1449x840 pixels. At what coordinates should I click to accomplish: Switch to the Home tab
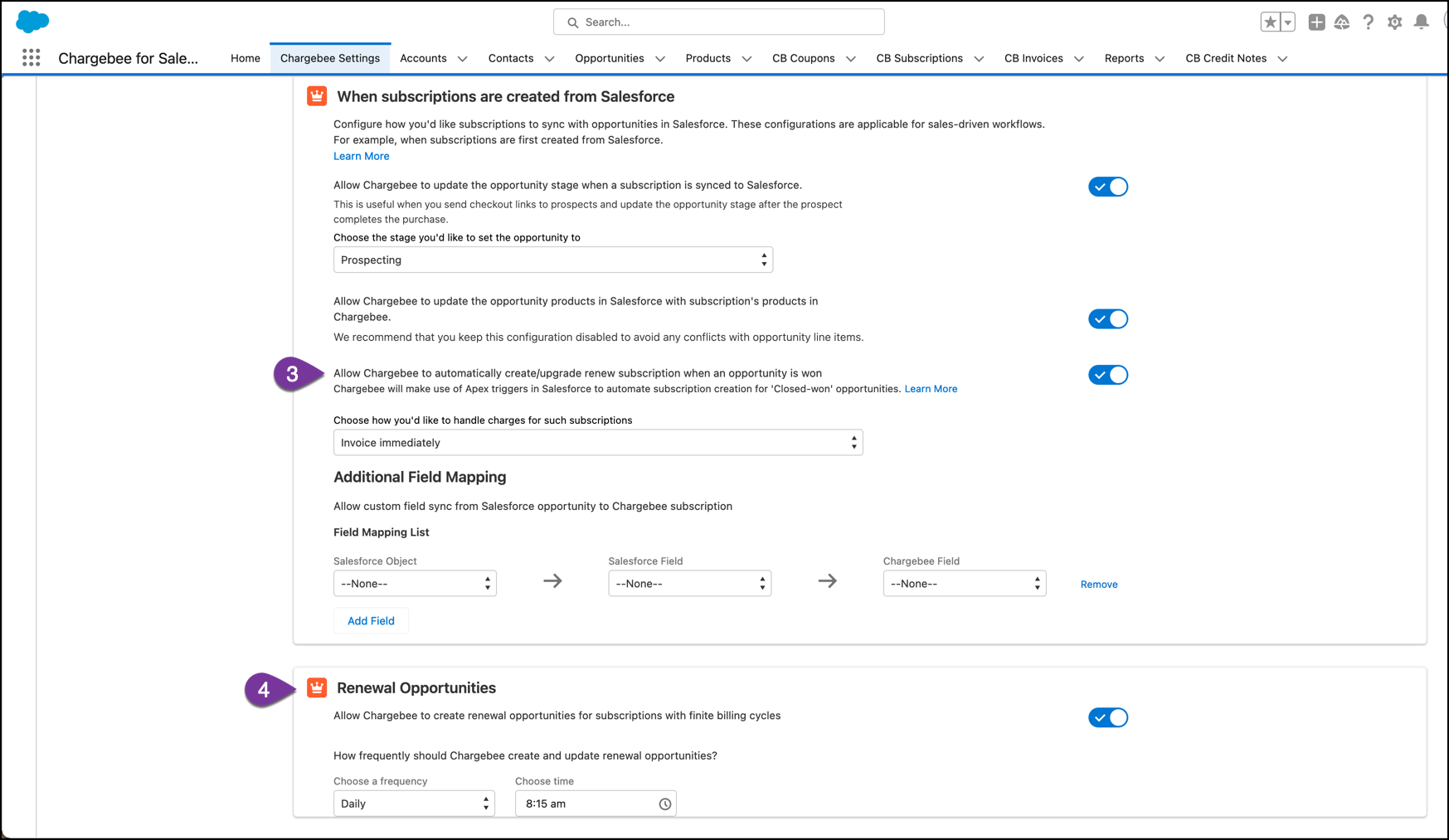(x=245, y=58)
